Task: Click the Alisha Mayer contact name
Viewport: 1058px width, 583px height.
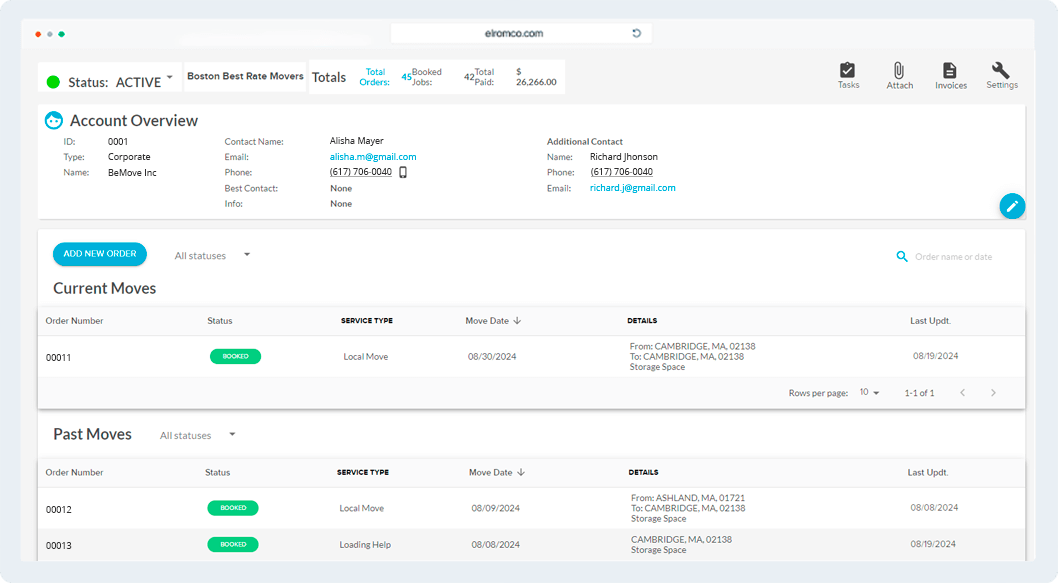Action: (x=356, y=141)
